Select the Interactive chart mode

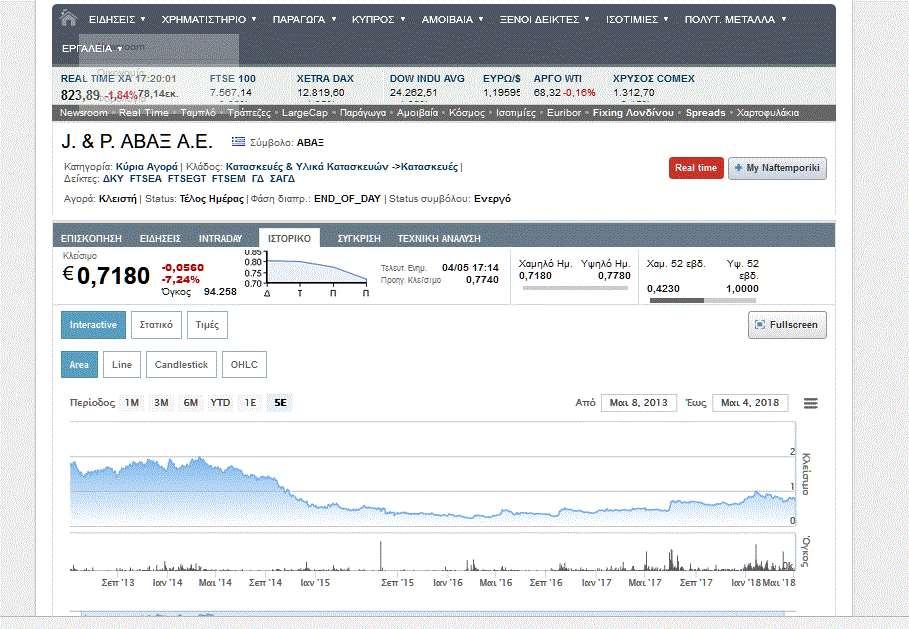click(93, 325)
